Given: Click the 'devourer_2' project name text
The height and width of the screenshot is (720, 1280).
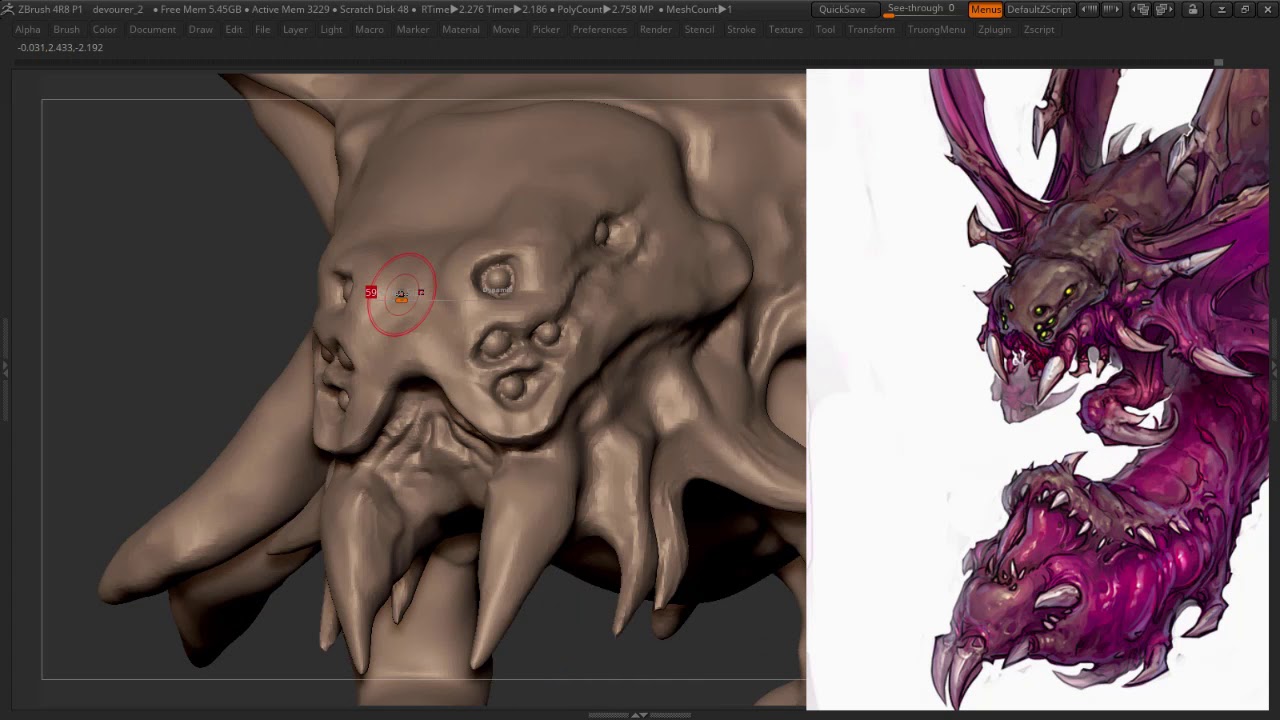Looking at the screenshot, I should click(118, 9).
